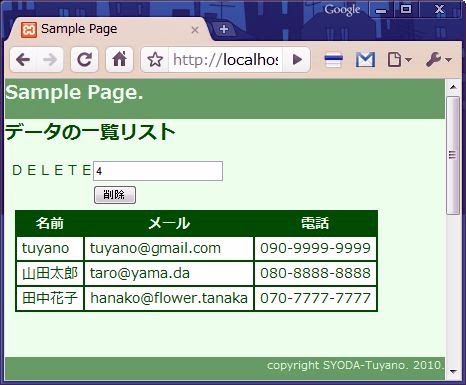
Task: Open the home page via house icon
Action: (x=119, y=60)
